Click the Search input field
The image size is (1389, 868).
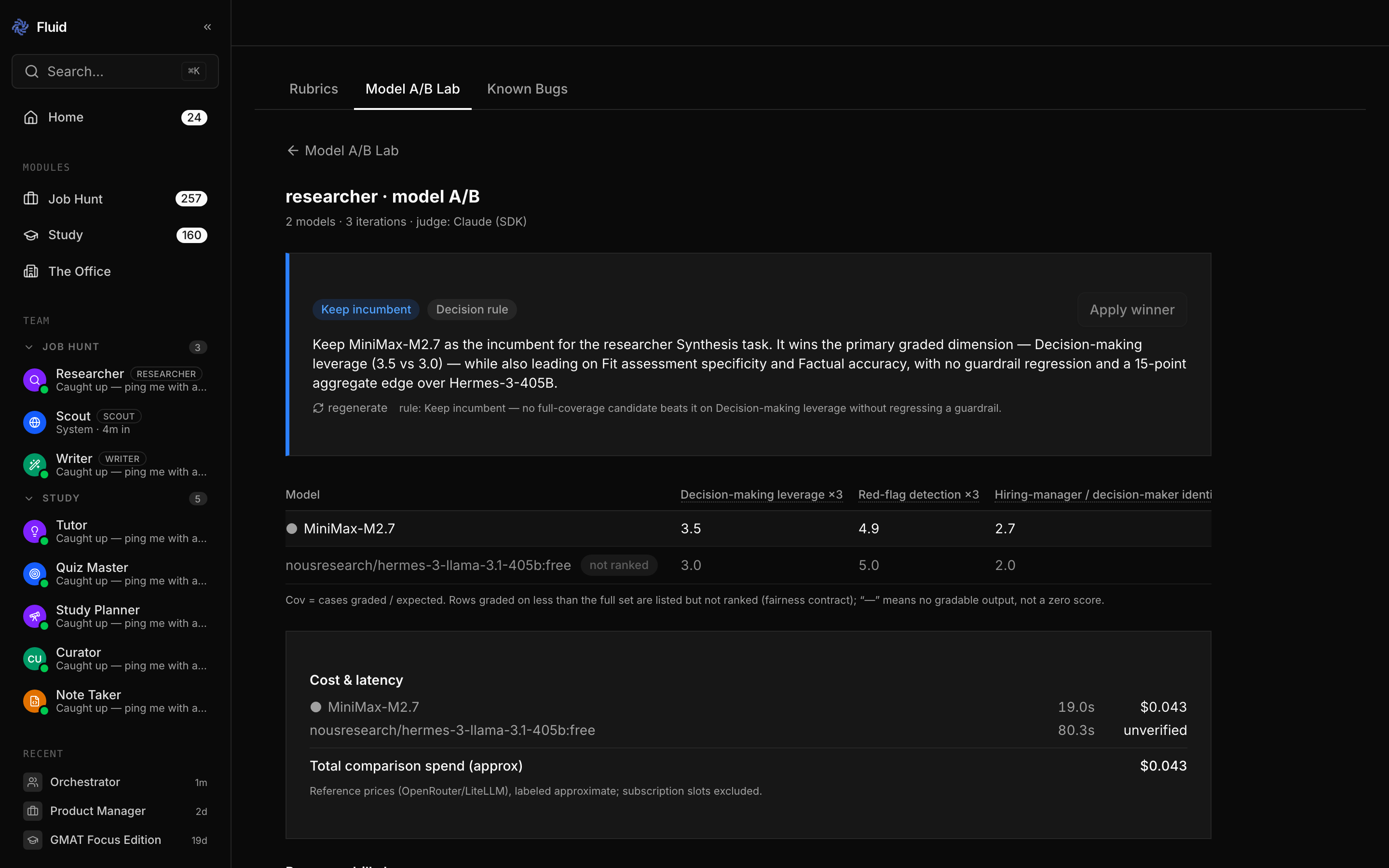point(115,71)
